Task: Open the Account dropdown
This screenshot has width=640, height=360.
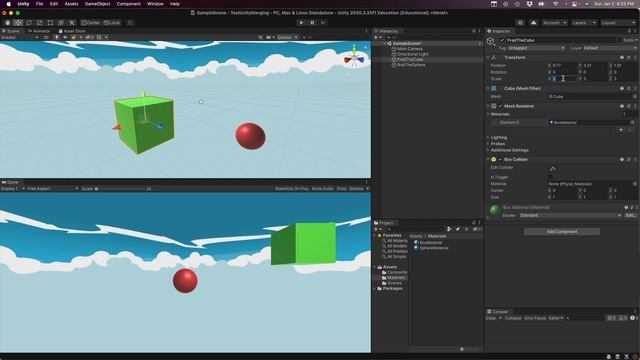Action: 554,23
